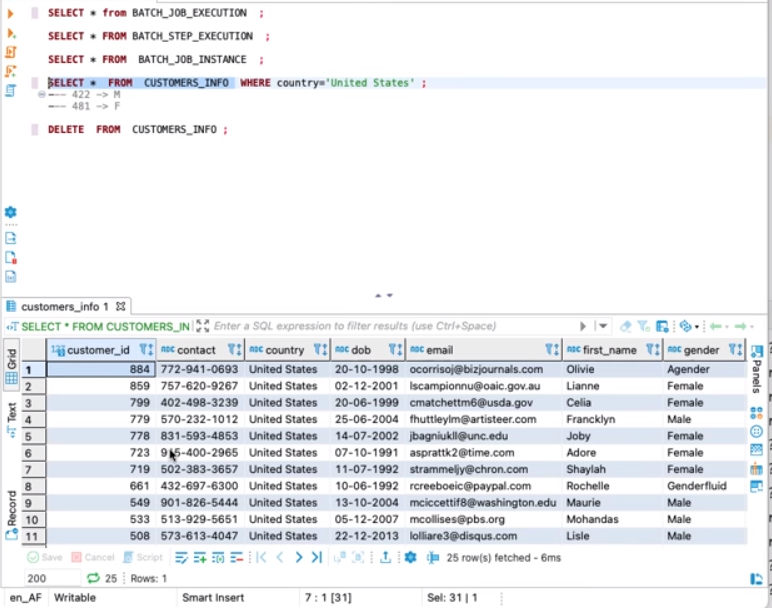Open the value viewer panel icon on right
772x608 pixels.
pos(757,487)
